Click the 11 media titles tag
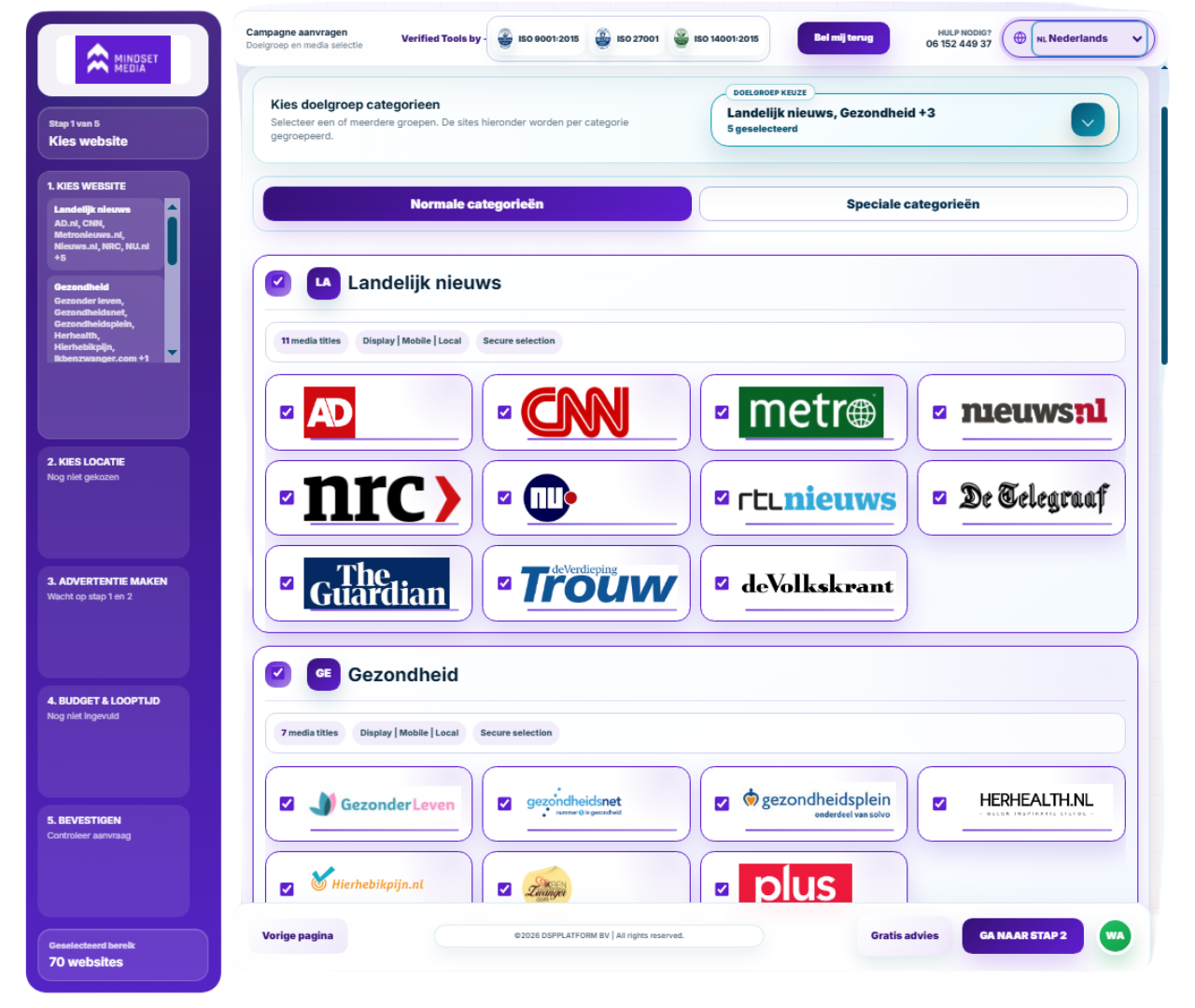The height and width of the screenshot is (1008, 1195). (311, 341)
